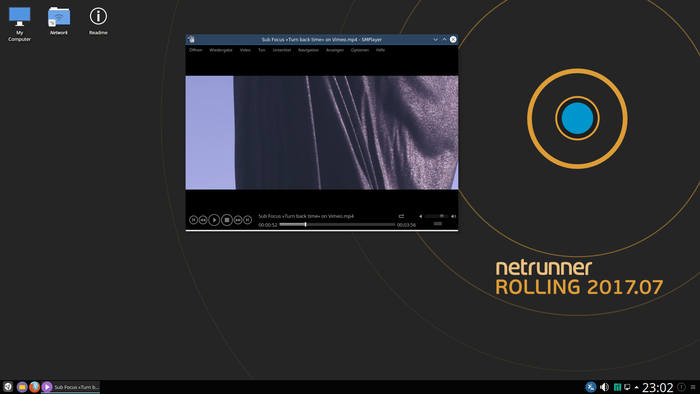Open the Wiedergabe menu
Viewport: 700px width, 394px height.
pos(221,50)
